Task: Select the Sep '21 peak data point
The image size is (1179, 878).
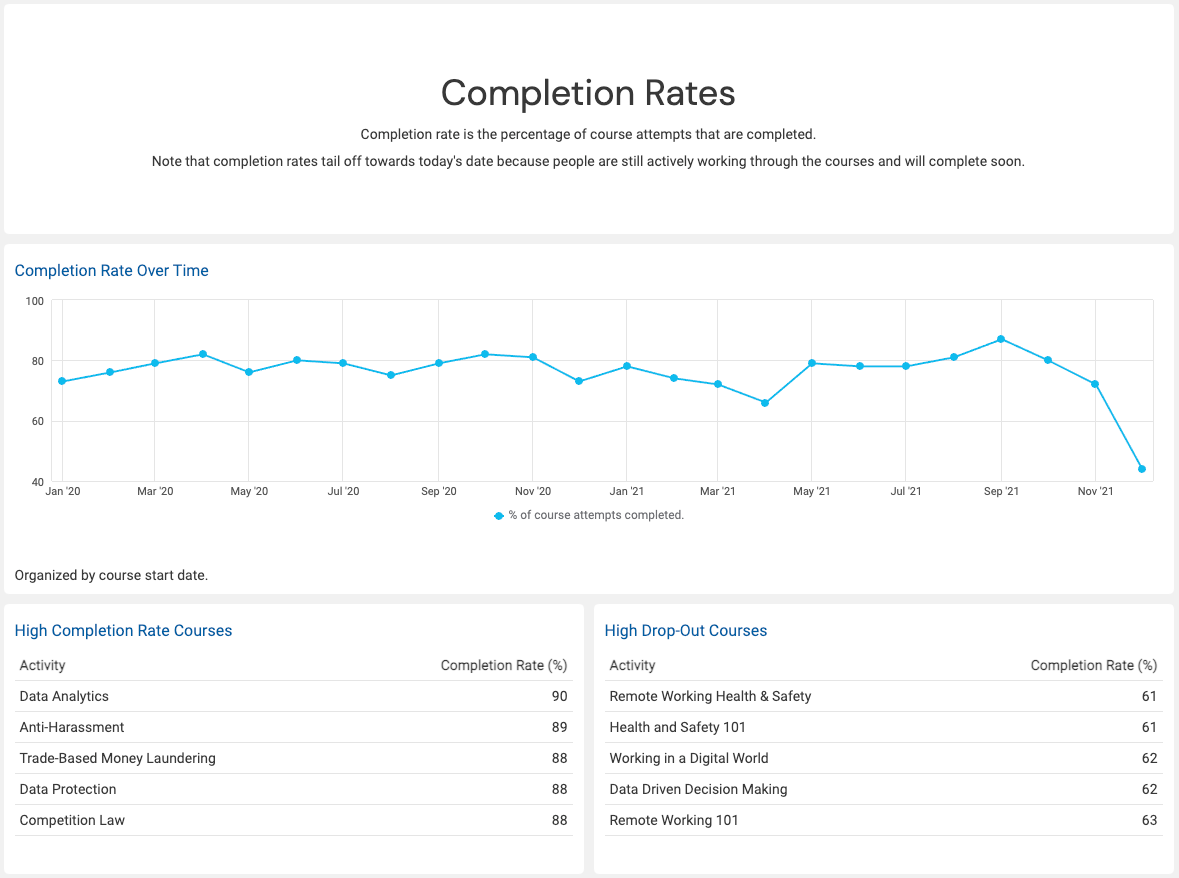Action: 1001,339
